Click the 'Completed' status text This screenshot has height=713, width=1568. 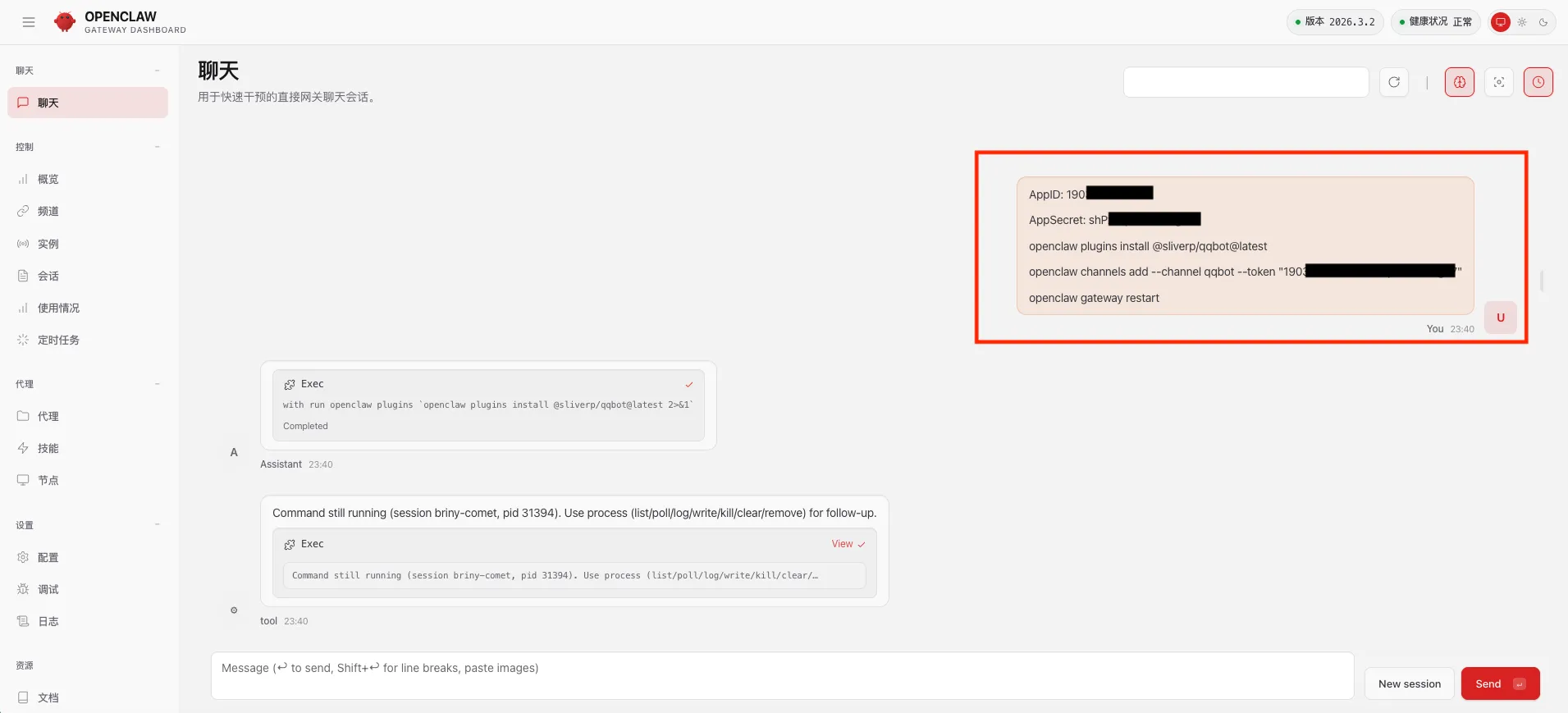[x=305, y=426]
